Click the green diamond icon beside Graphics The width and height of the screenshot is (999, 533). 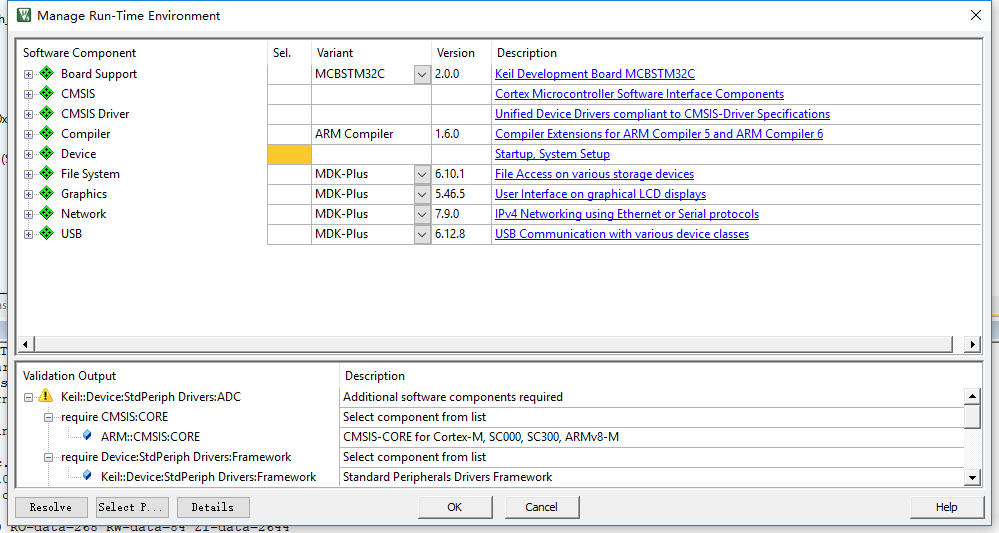coord(47,194)
